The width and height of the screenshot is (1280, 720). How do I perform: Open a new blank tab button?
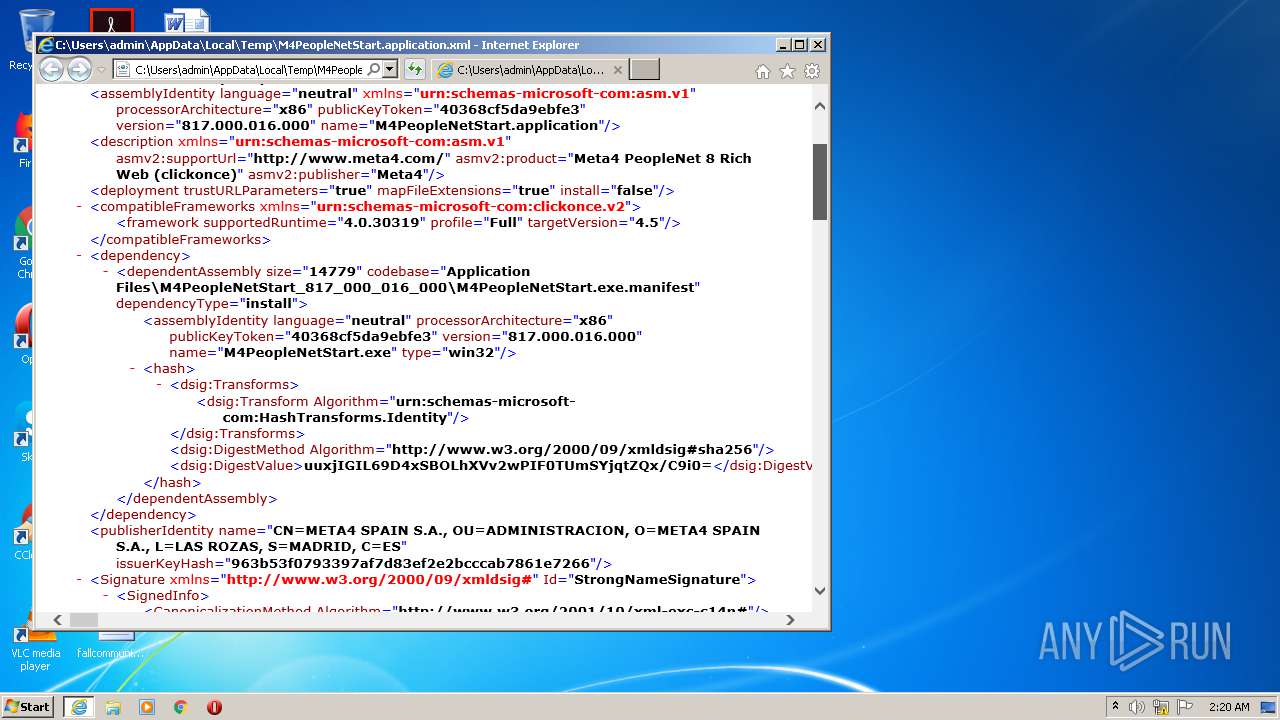pyautogui.click(x=645, y=70)
